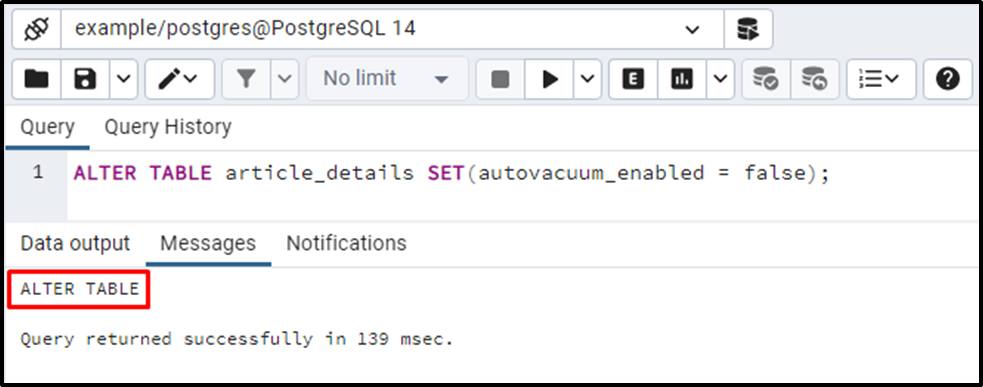This screenshot has width=983, height=387.
Task: Switch to the Data output tab
Action: click(75, 243)
